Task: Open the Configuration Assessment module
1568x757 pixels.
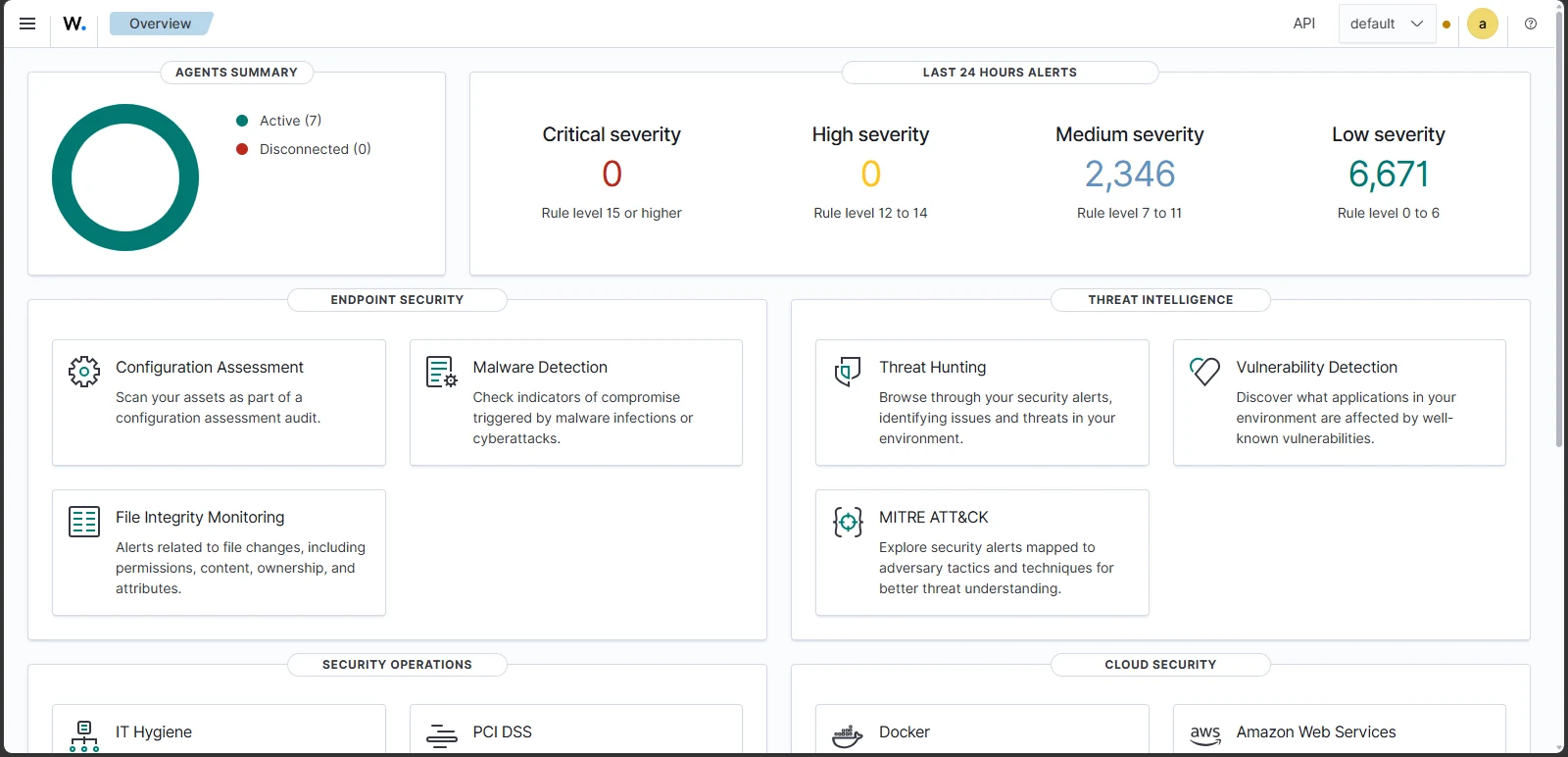Action: click(x=219, y=402)
